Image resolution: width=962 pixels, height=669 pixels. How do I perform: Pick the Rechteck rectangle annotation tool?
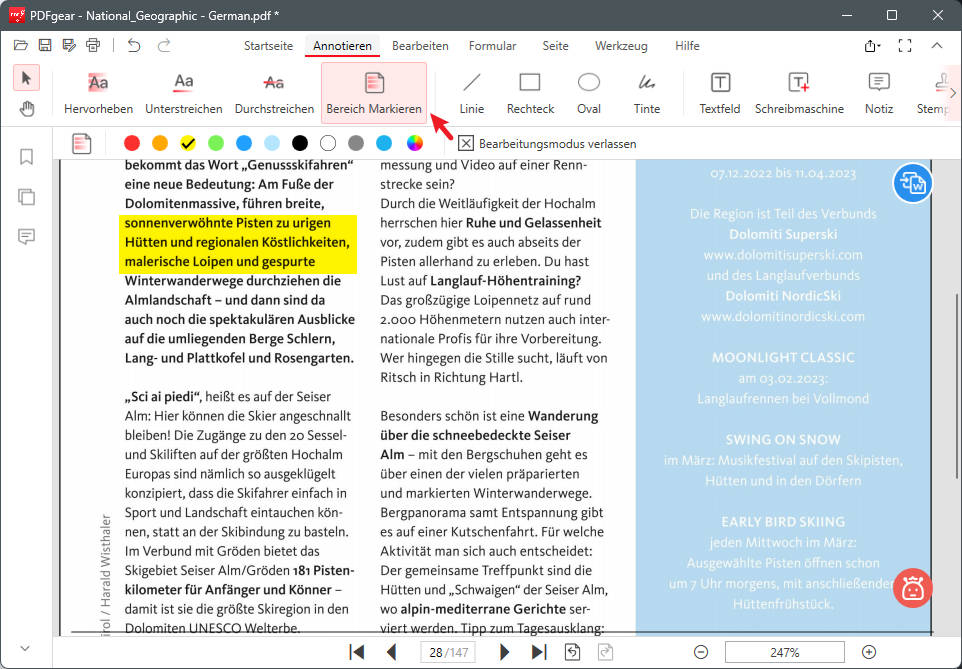point(529,91)
